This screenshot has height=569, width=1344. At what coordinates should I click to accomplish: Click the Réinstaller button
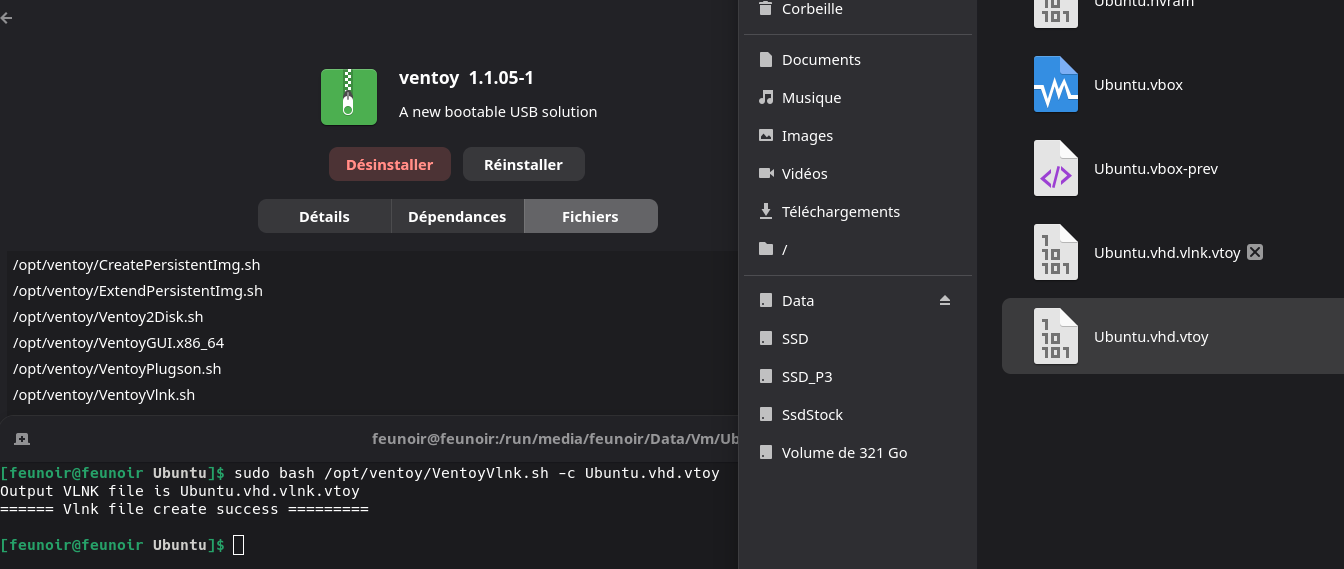[523, 165]
